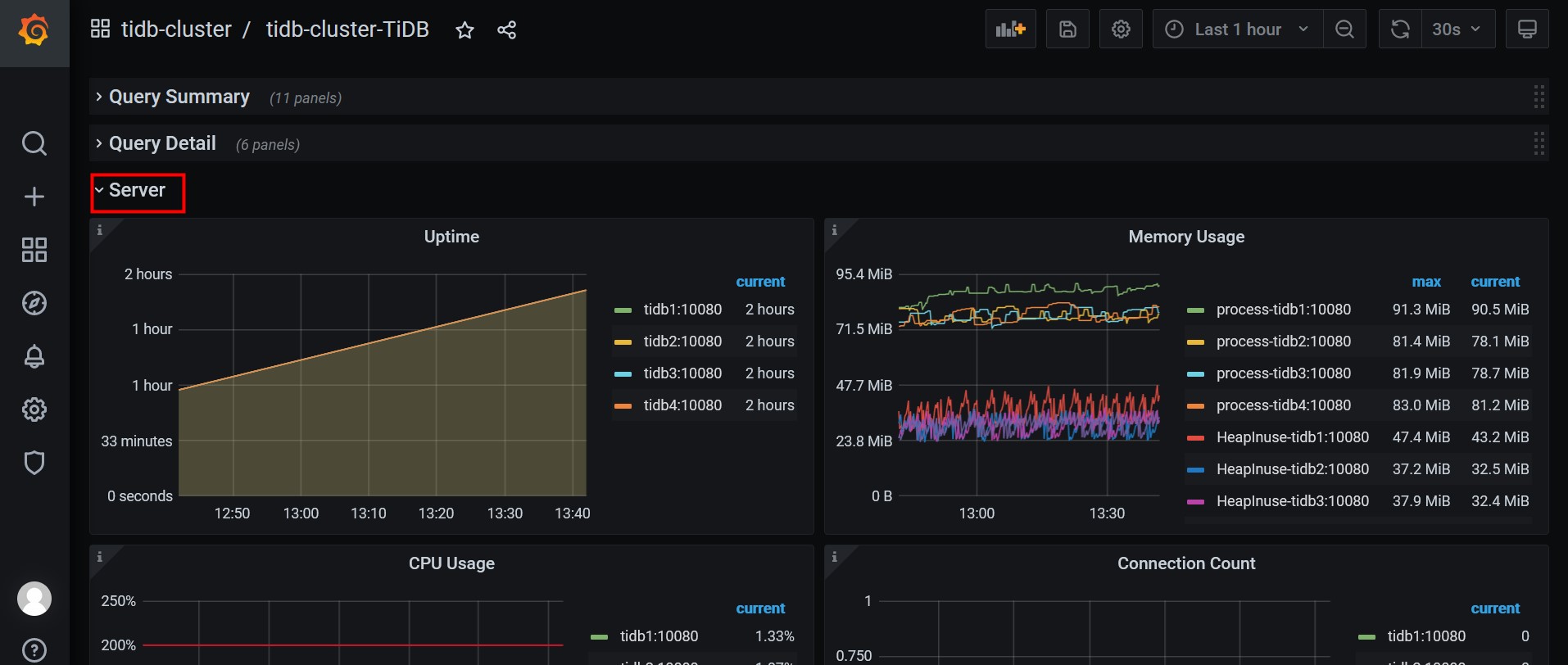
Task: Click the Add panel button
Action: 1011,29
